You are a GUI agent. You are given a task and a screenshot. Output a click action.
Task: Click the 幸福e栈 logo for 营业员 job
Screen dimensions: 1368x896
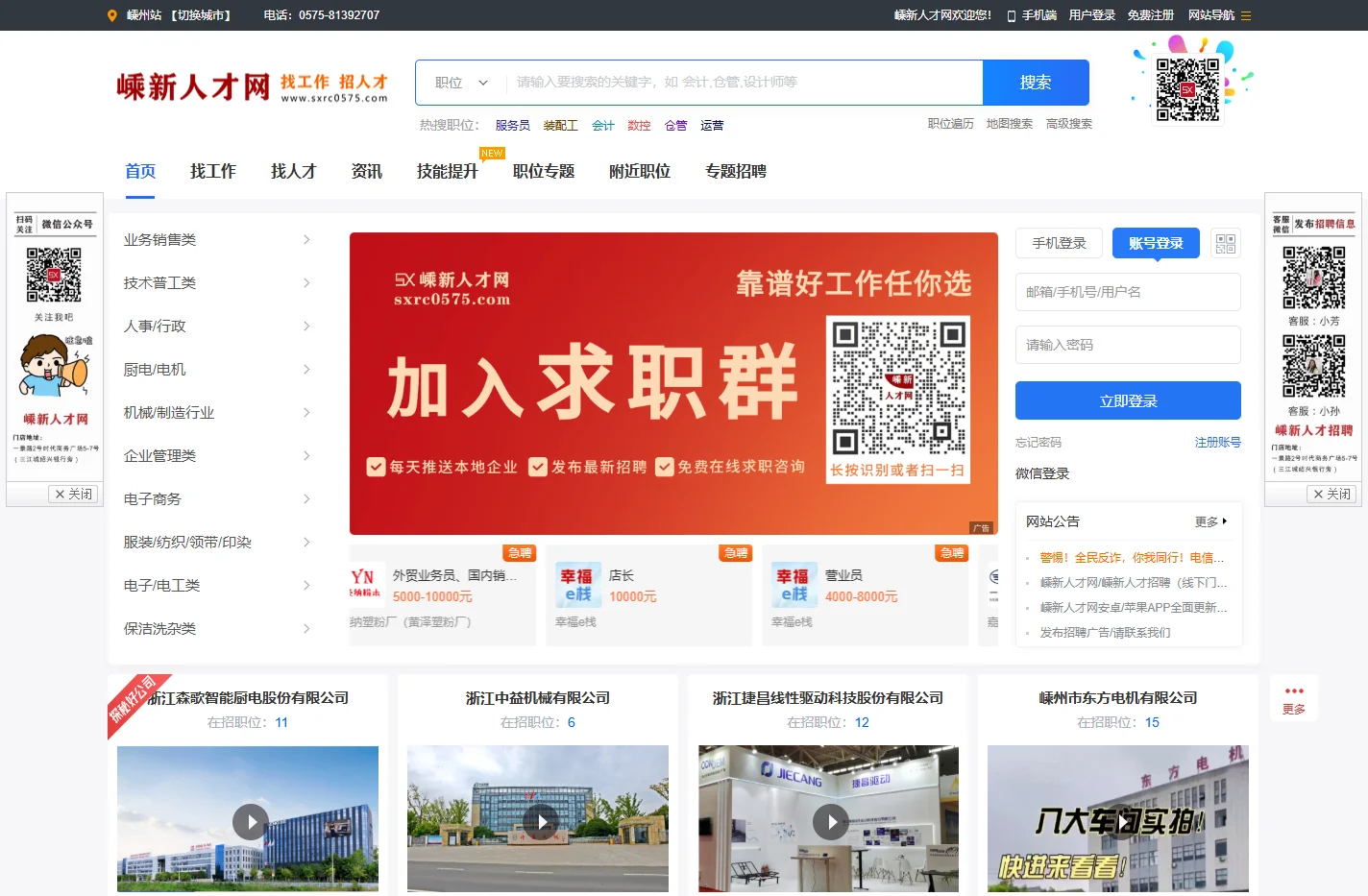coord(794,585)
